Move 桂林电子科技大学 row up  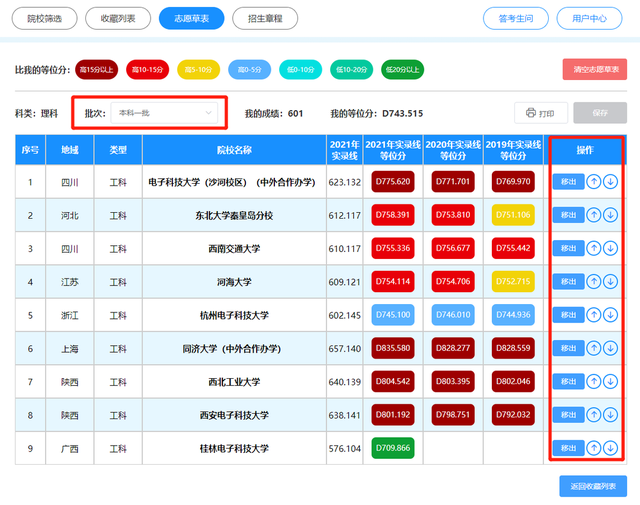(593, 448)
